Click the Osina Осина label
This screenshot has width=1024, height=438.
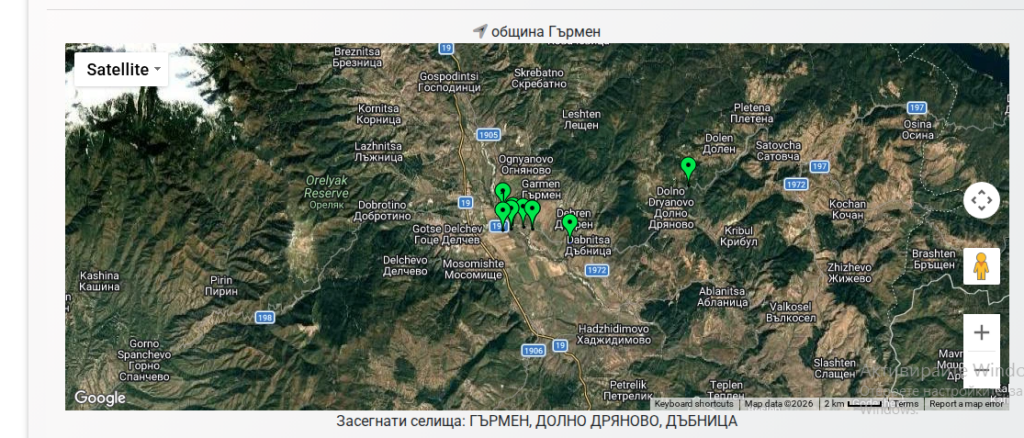coord(917,129)
